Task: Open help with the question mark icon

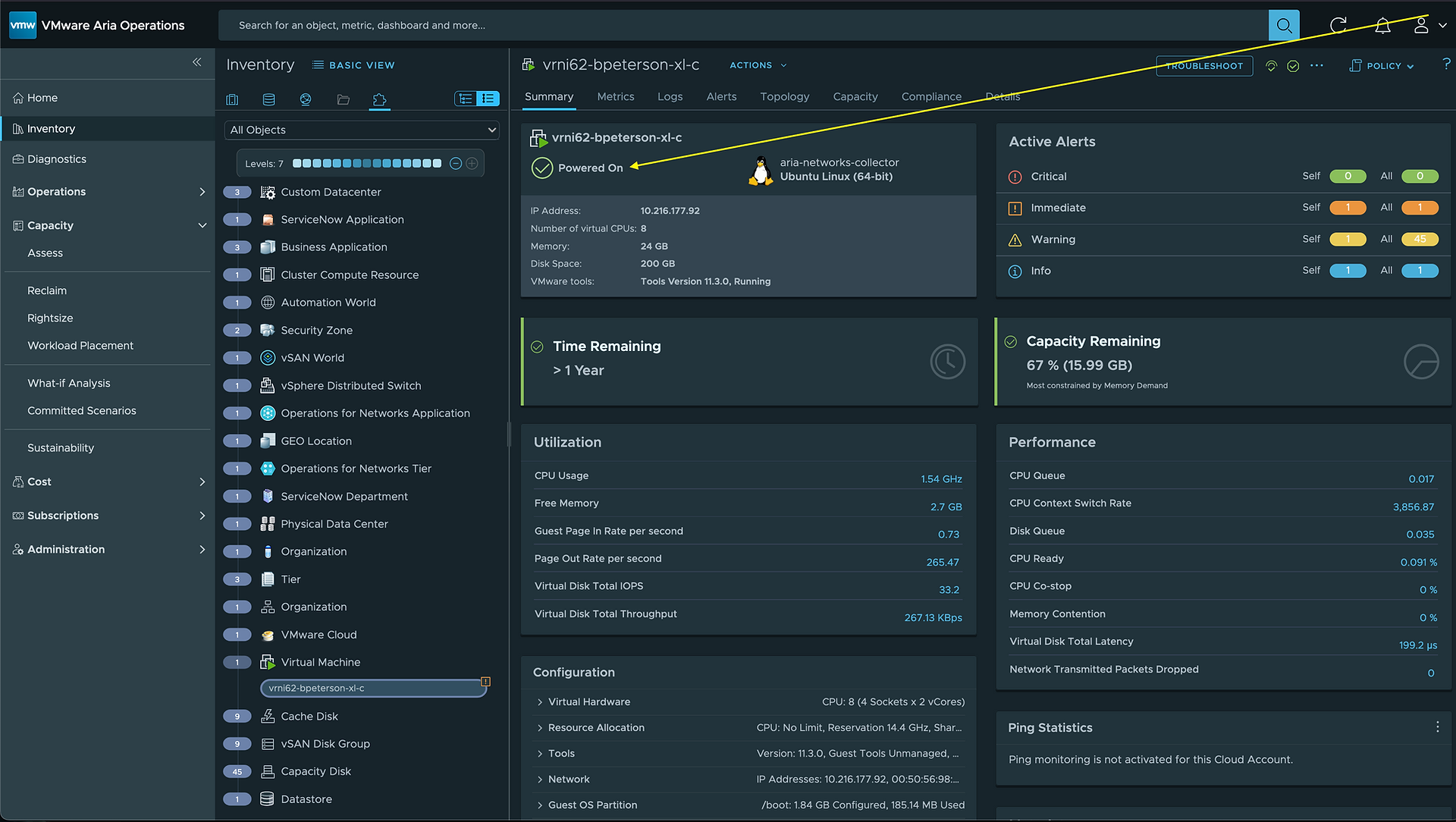Action: 1446,64
